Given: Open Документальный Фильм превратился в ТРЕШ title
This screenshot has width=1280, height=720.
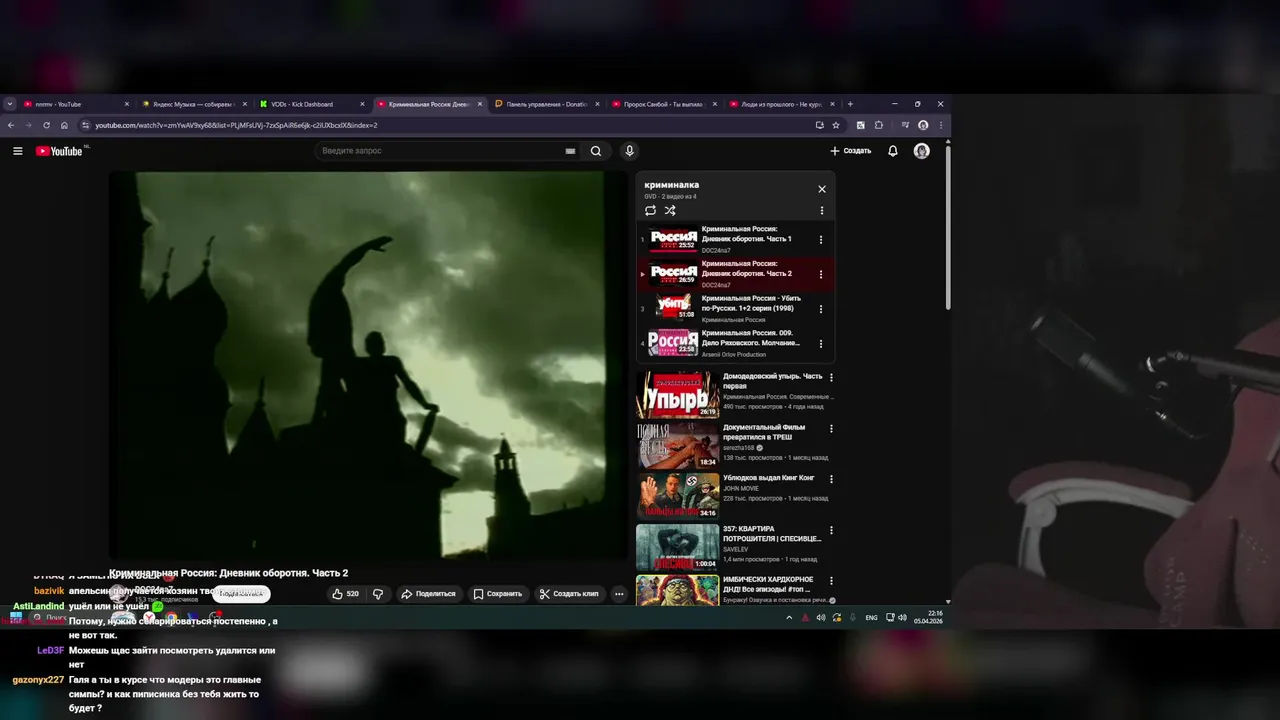Looking at the screenshot, I should pos(764,433).
